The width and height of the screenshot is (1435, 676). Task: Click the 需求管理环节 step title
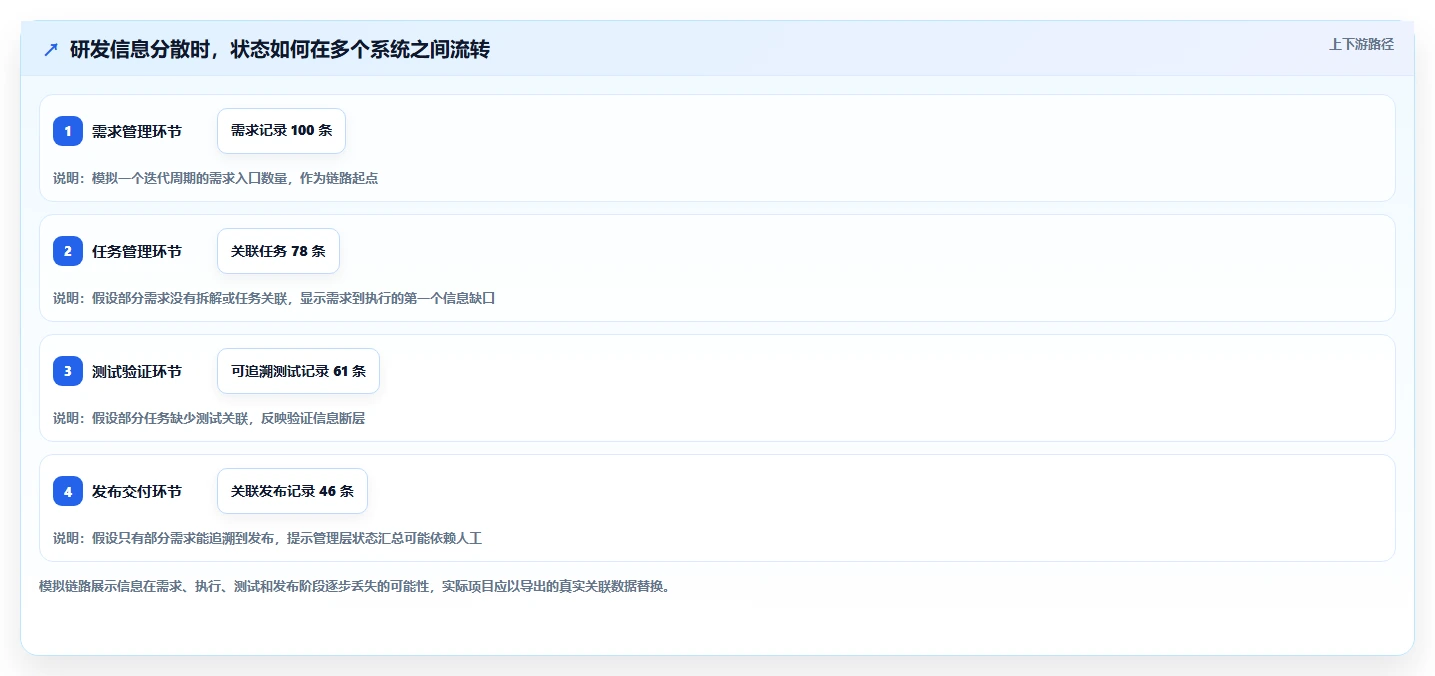pyautogui.click(x=137, y=131)
